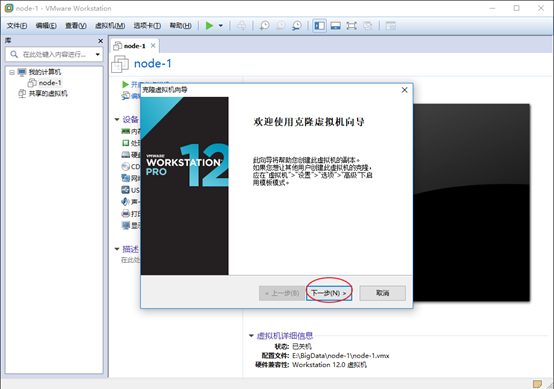Click the Workstation 12.0 虚拟机 compatibility text

329,365
